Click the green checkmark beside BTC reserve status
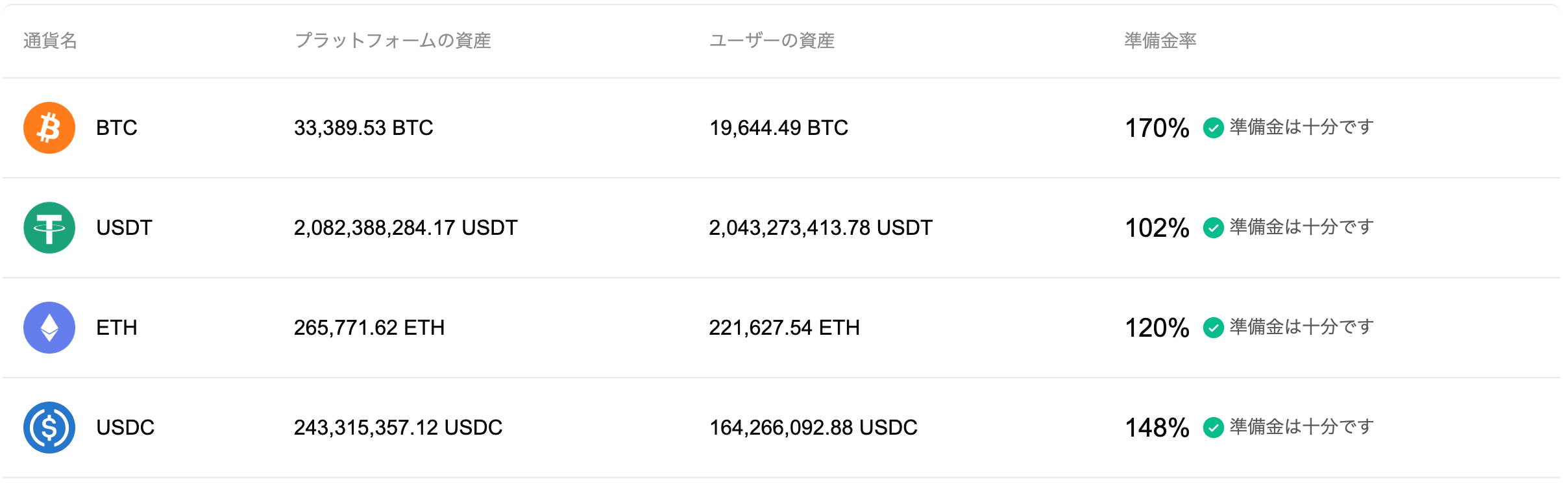Screen dimensions: 1568x484 (1214, 128)
